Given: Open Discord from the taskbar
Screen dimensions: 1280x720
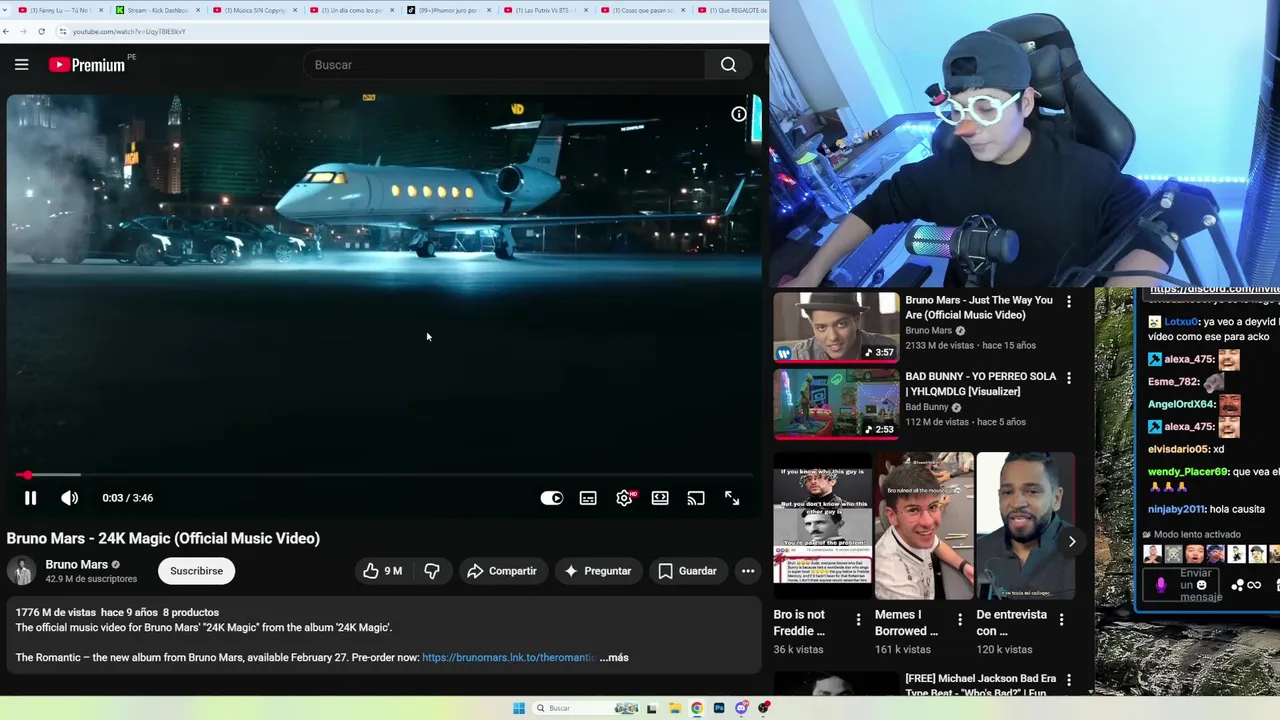Looking at the screenshot, I should 741,708.
